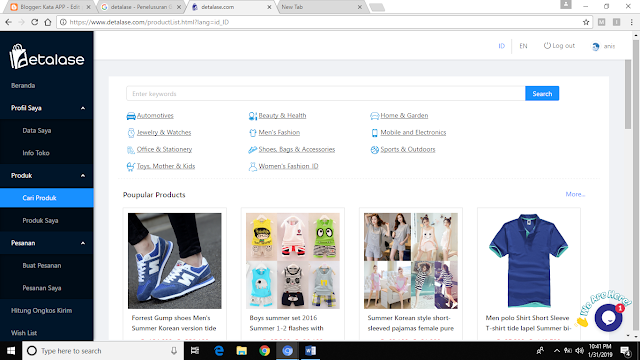Open Task View on the taskbar
Screen dimensions: 640x360
[195, 351]
